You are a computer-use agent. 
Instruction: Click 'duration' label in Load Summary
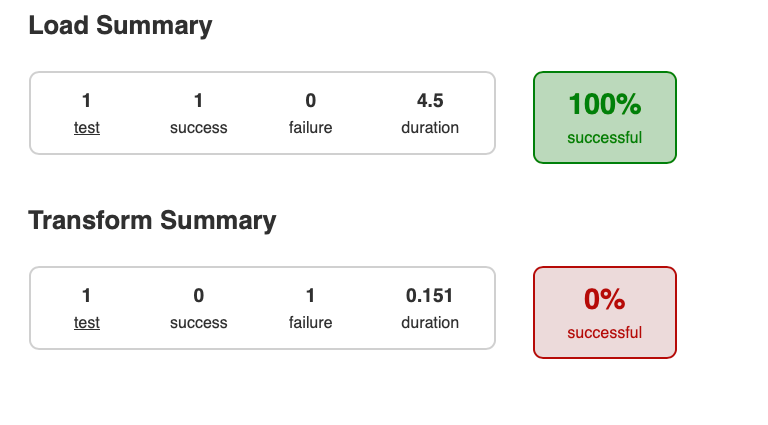[430, 128]
